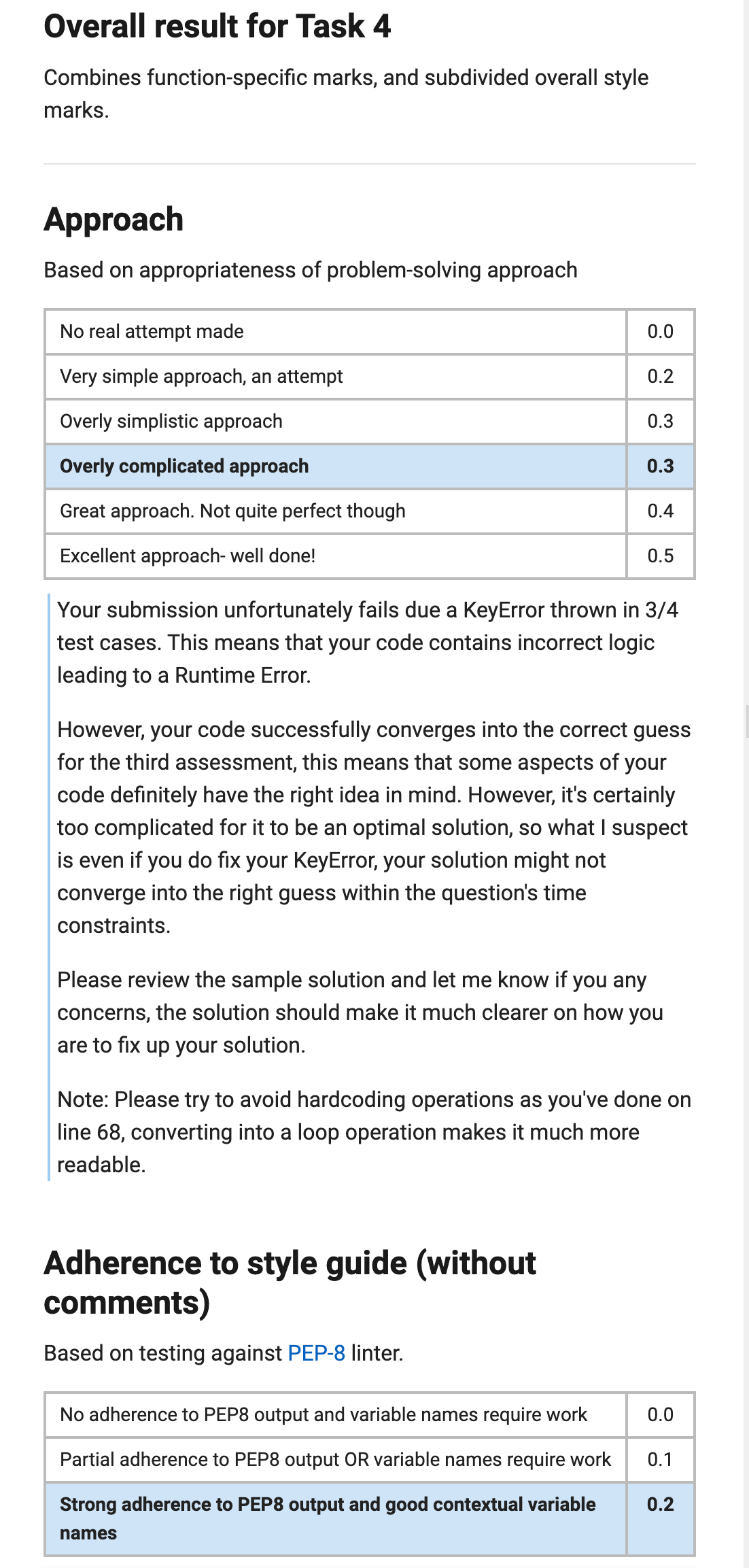The image size is (749, 1568).
Task: Click the bold 0.2 style score cell
Action: coord(660,1519)
